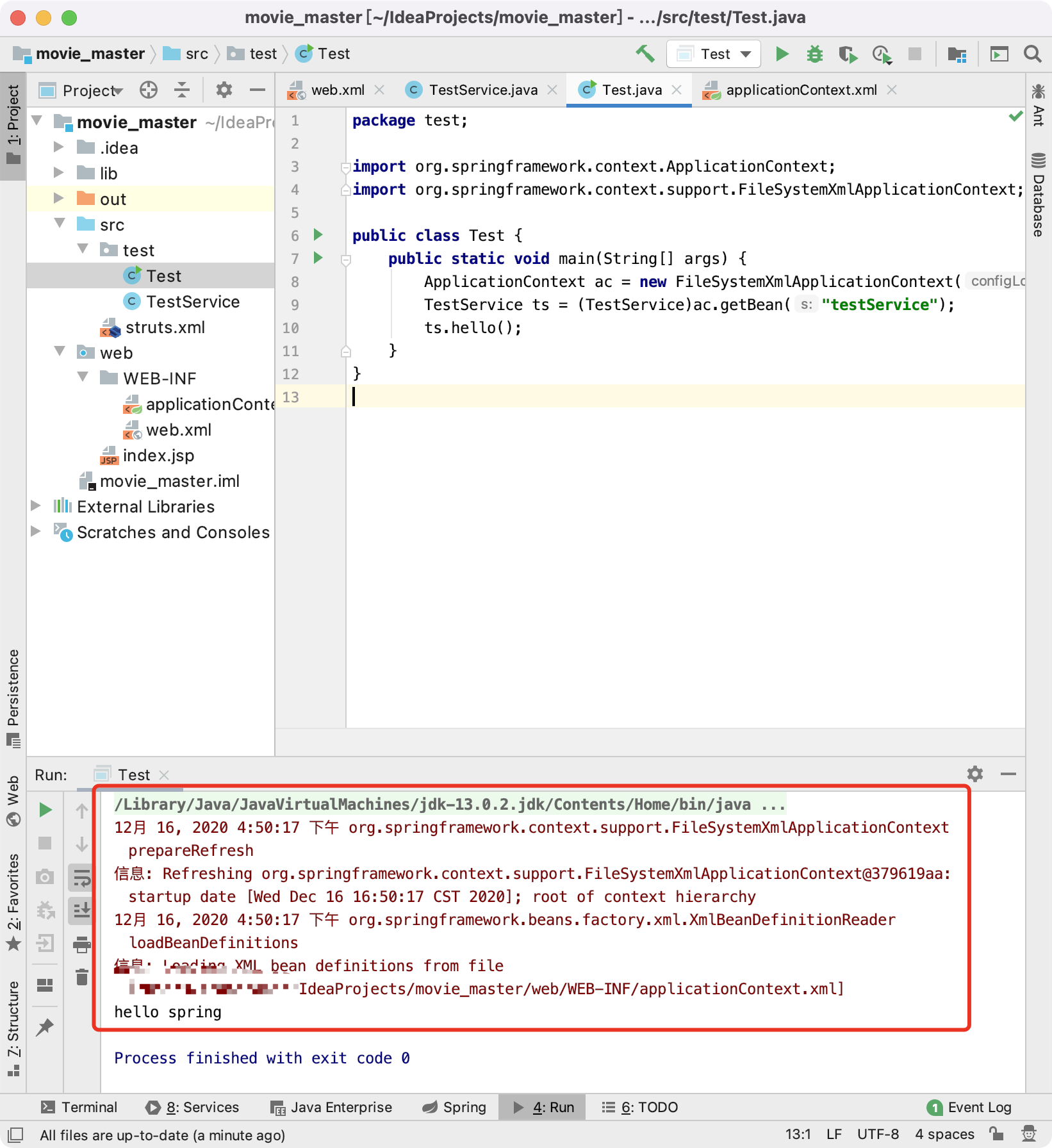This screenshot has height=1148, width=1052.
Task: Close the Test run tab
Action: coord(164,775)
